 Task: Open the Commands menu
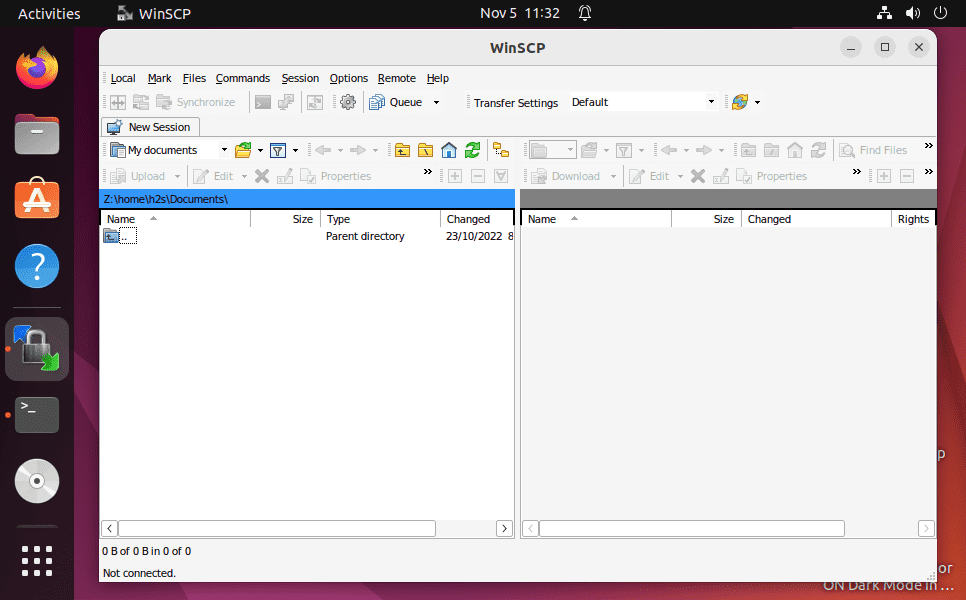[x=243, y=78]
